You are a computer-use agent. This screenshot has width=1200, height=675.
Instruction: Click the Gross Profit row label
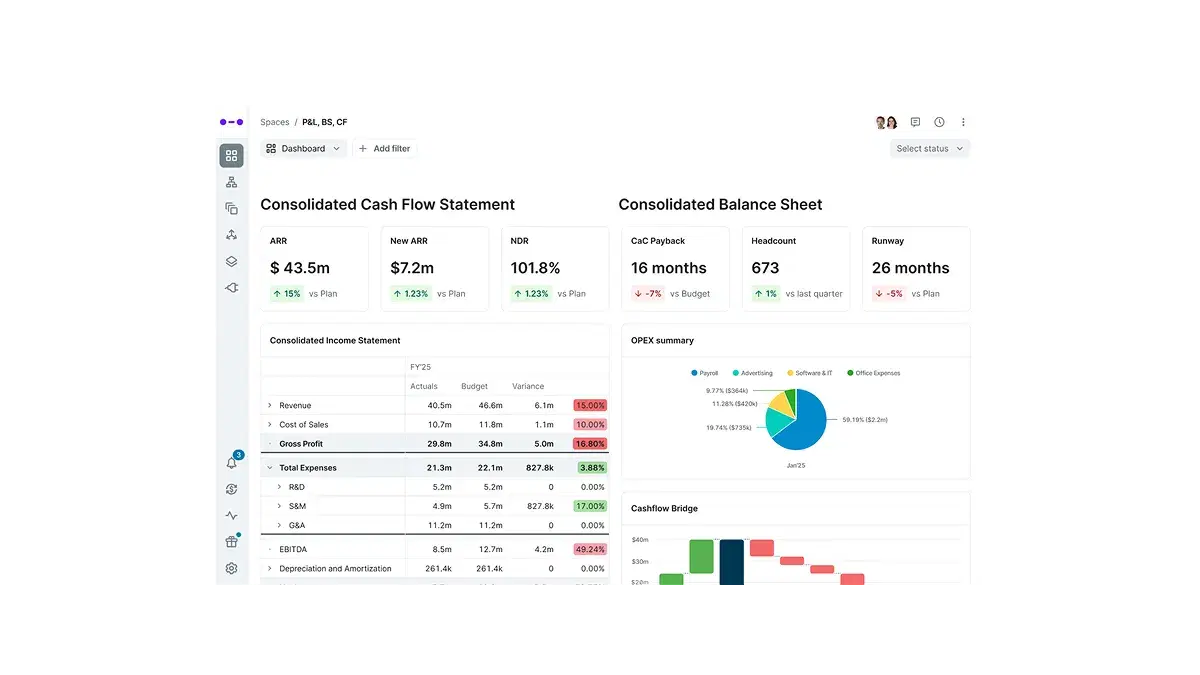pyautogui.click(x=301, y=444)
